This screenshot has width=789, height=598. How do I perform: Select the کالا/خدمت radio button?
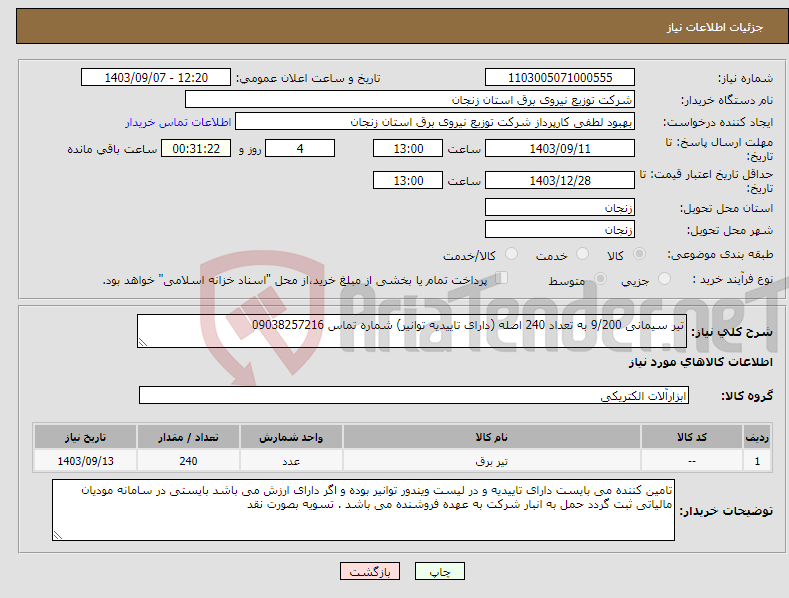[x=511, y=254]
